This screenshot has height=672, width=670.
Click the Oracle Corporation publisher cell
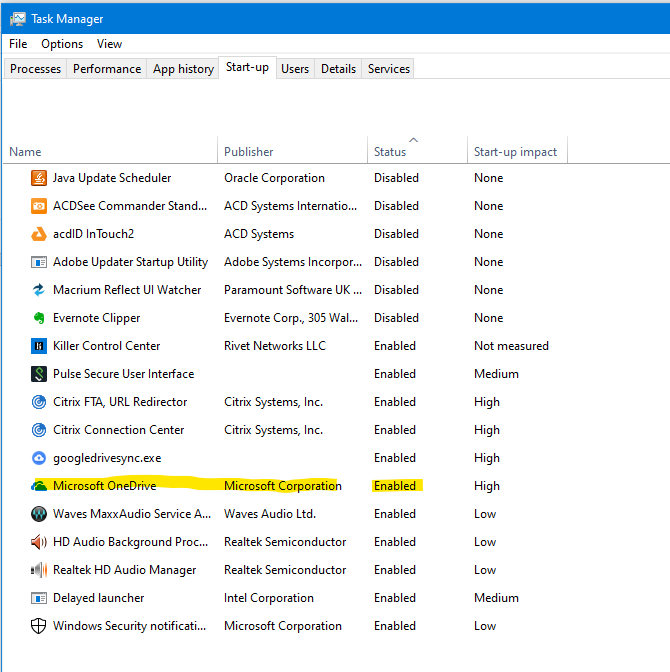coord(274,178)
